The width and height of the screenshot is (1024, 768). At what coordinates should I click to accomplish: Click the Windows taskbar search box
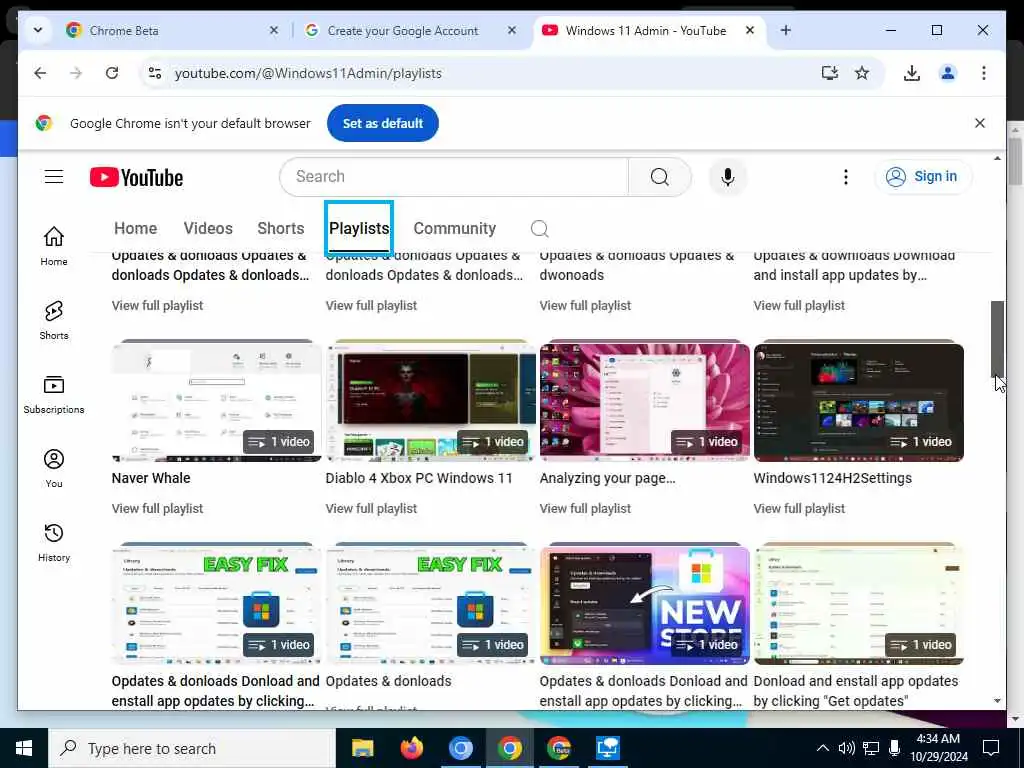[x=192, y=748]
